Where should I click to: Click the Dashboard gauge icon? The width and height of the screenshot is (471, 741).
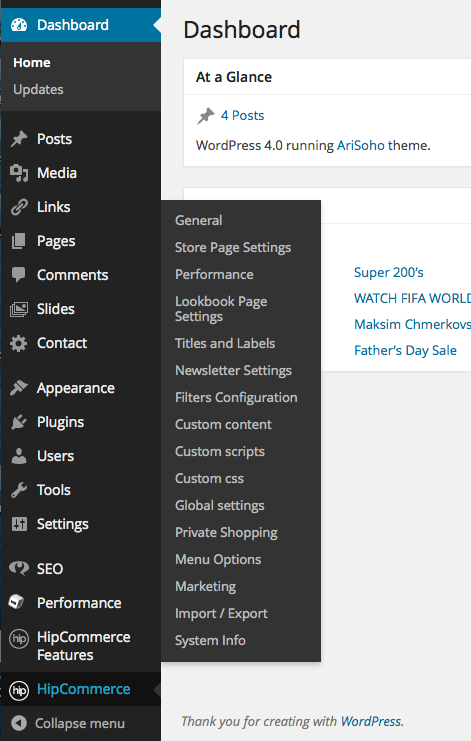click(19, 25)
